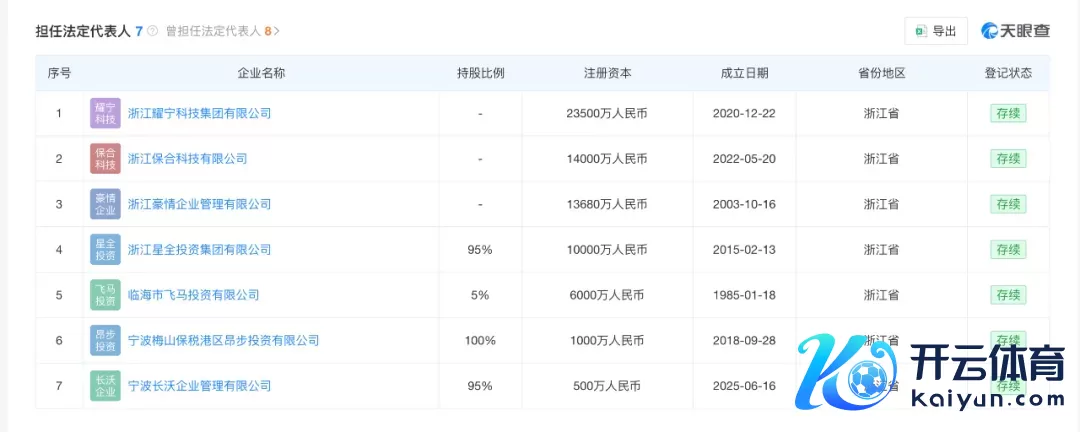This screenshot has height=432, width=1080.
Task: Open 浙江保合科技有限公司 company link
Action: pos(187,158)
